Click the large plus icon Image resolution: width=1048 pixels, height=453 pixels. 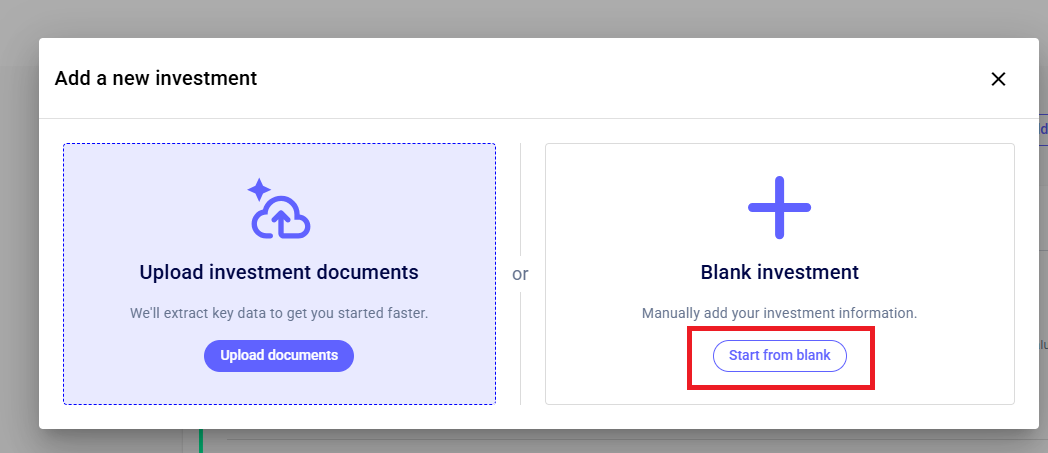click(x=779, y=208)
